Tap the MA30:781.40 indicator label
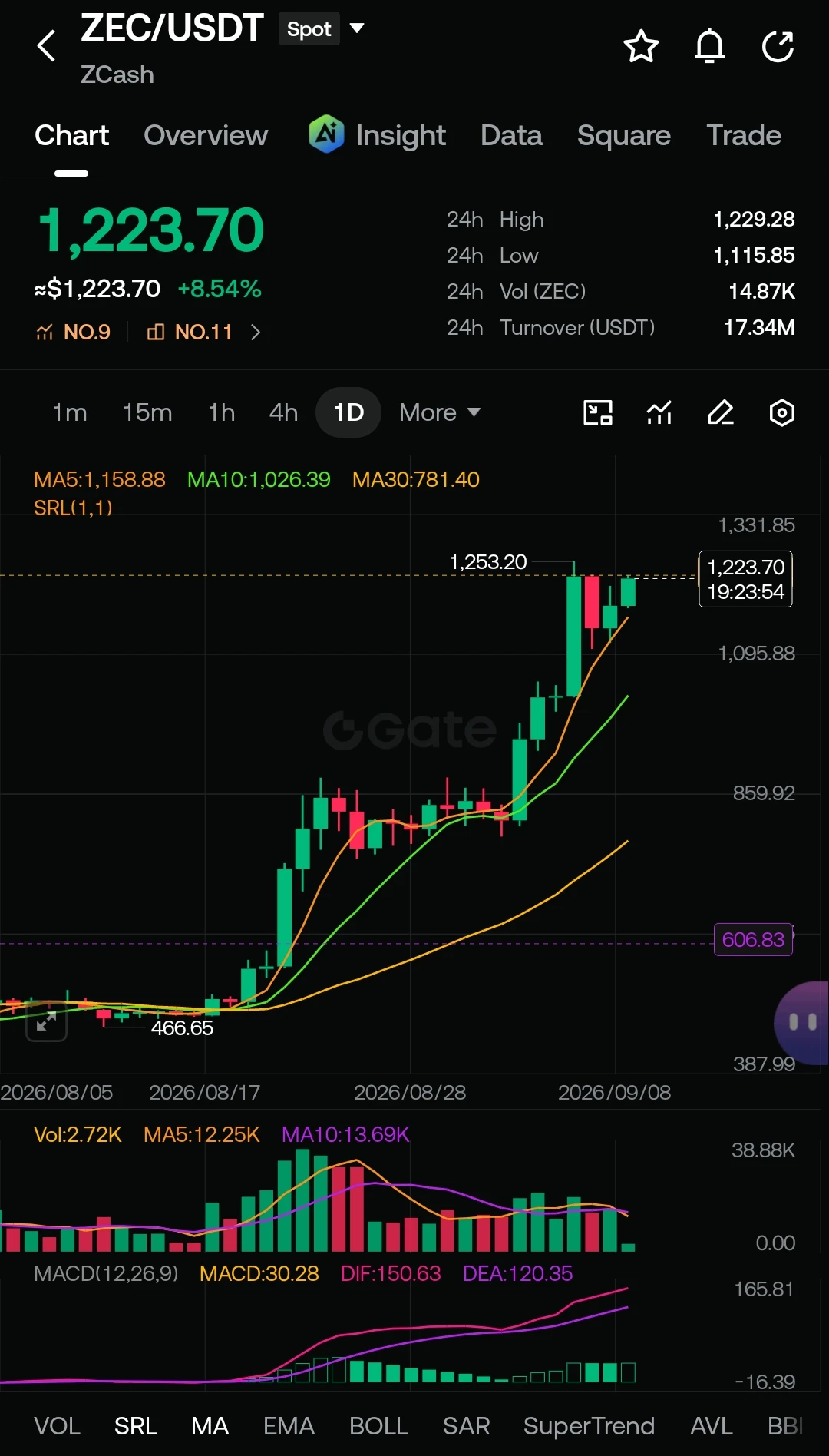Image resolution: width=829 pixels, height=1456 pixels. point(415,479)
